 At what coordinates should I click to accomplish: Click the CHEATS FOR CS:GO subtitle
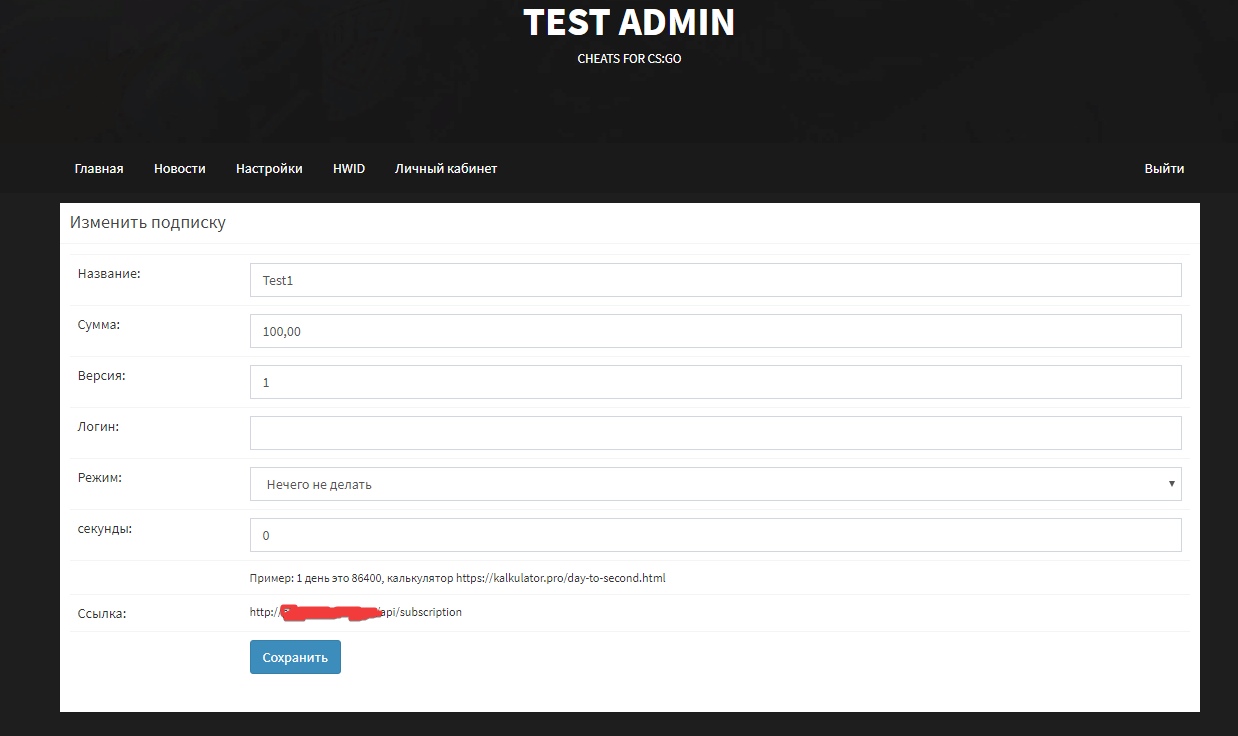point(629,59)
